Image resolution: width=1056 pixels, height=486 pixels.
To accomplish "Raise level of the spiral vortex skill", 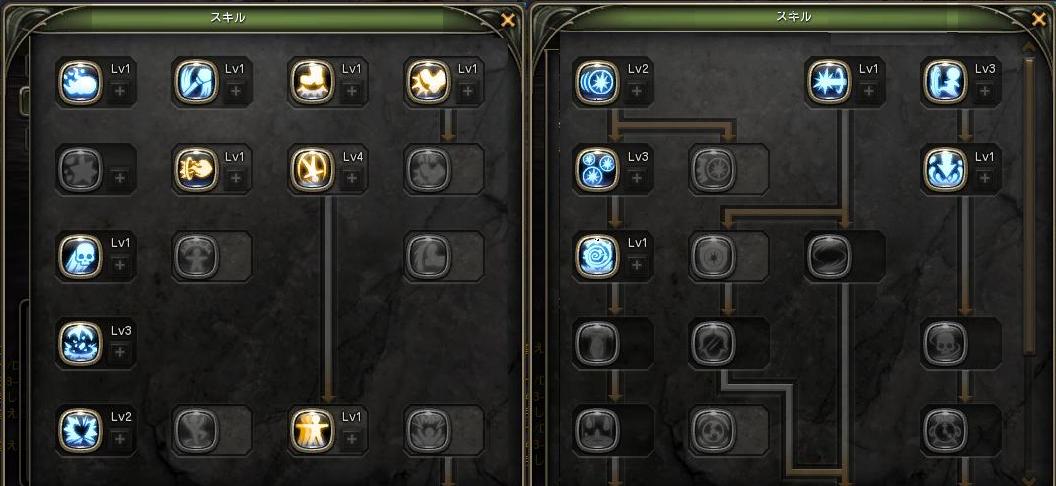I will pyautogui.click(x=637, y=265).
